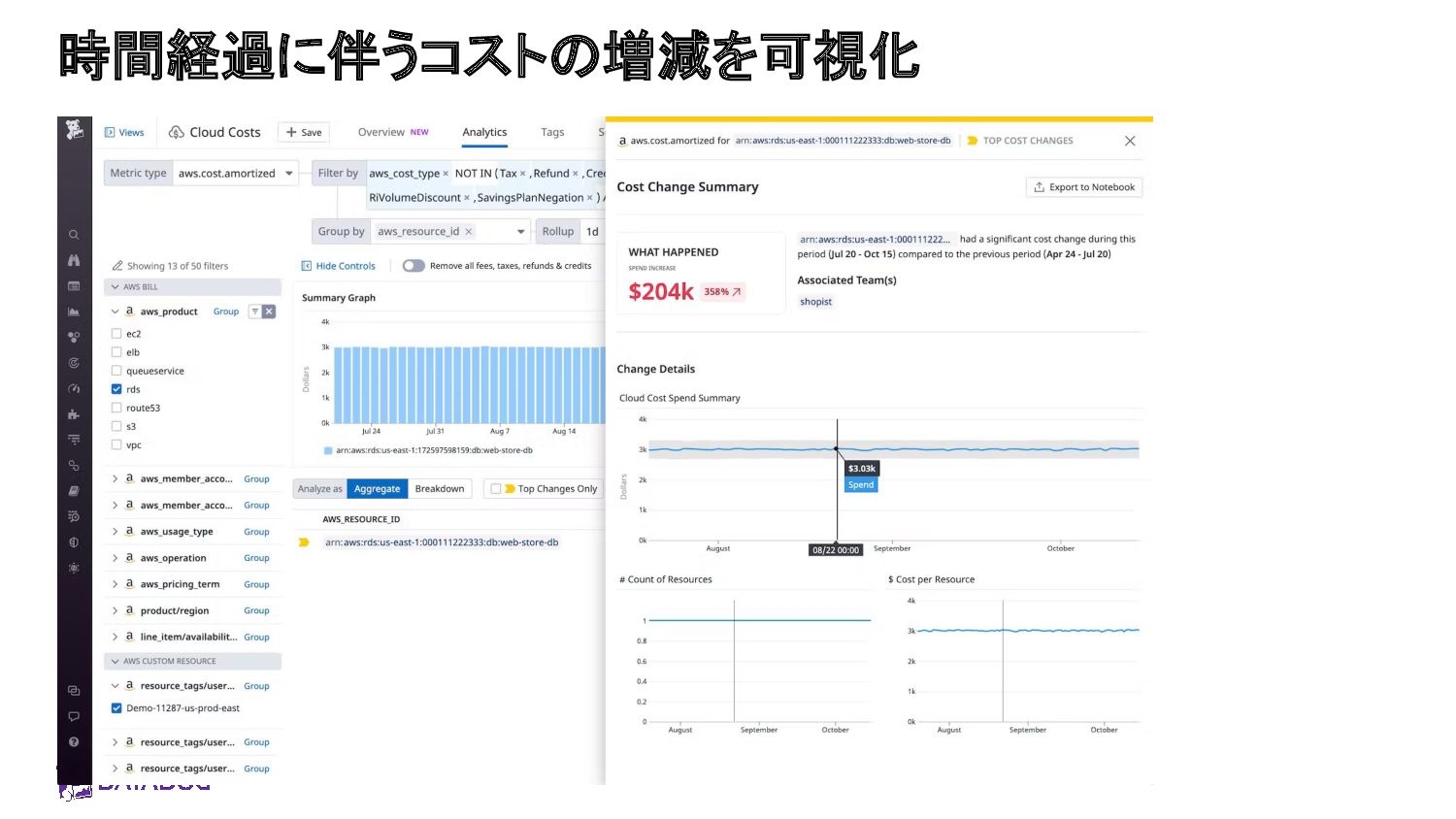Open the binoculars watchdog icon in sidebar

click(x=74, y=260)
